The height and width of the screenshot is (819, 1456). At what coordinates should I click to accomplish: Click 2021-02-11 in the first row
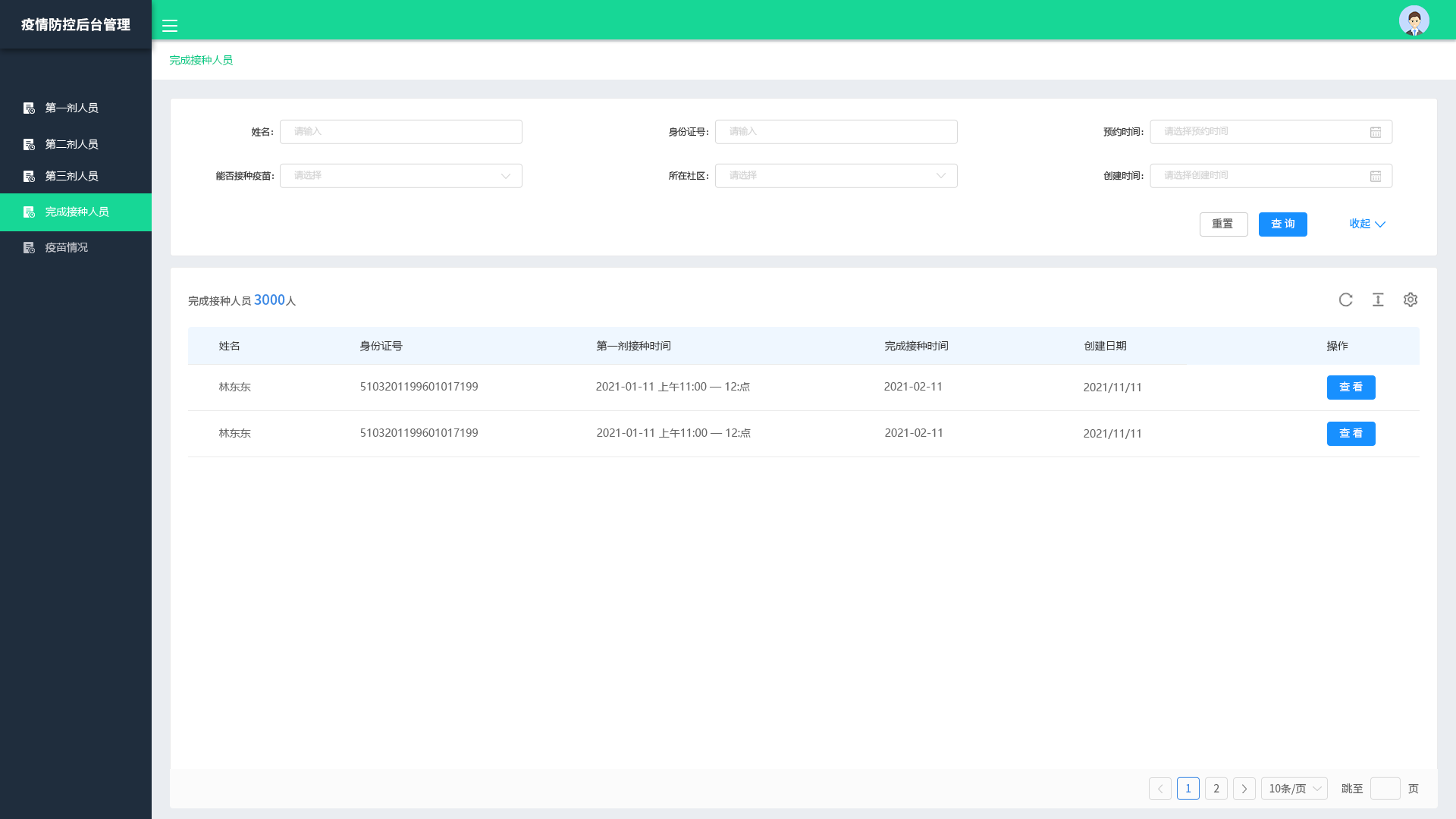pos(913,387)
